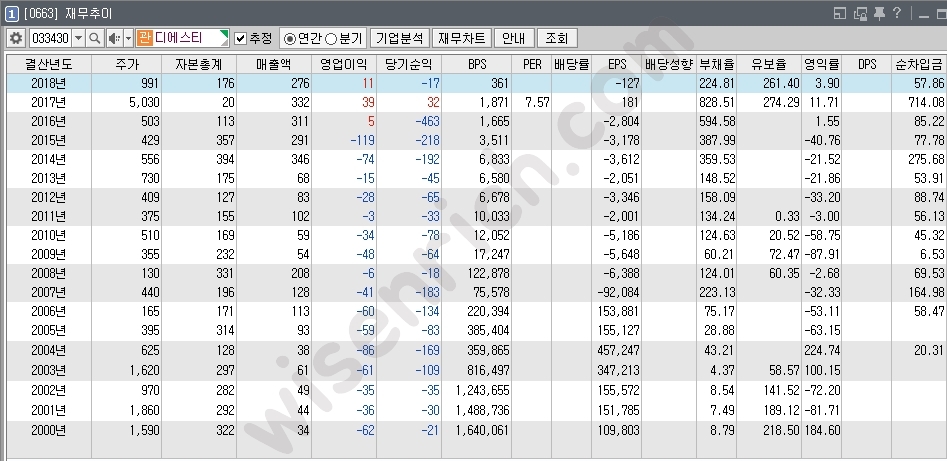Click BPS value 1,243,655 in 2002 row
This screenshot has height=461, width=947.
point(483,390)
